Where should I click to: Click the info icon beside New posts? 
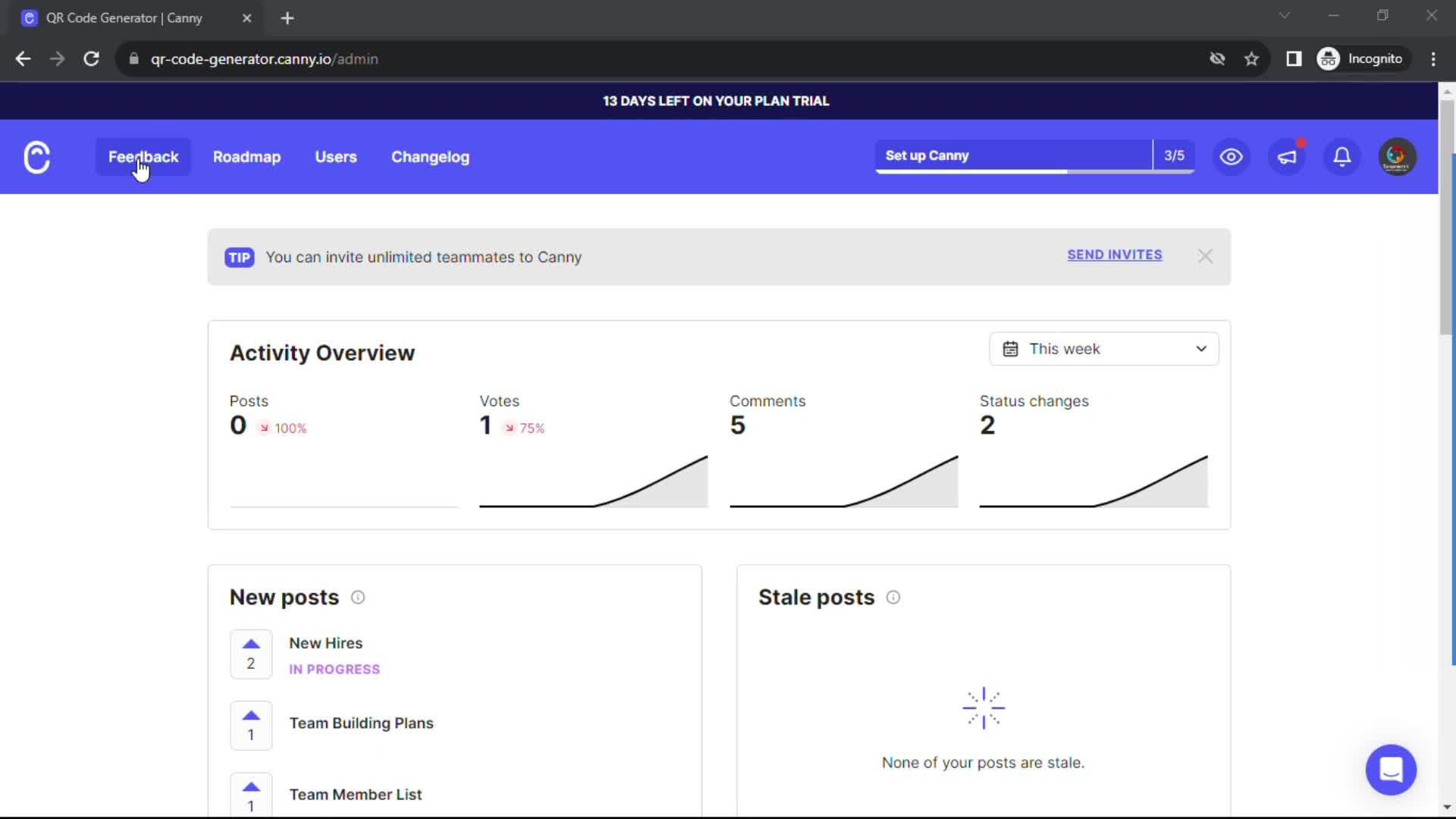pos(357,598)
